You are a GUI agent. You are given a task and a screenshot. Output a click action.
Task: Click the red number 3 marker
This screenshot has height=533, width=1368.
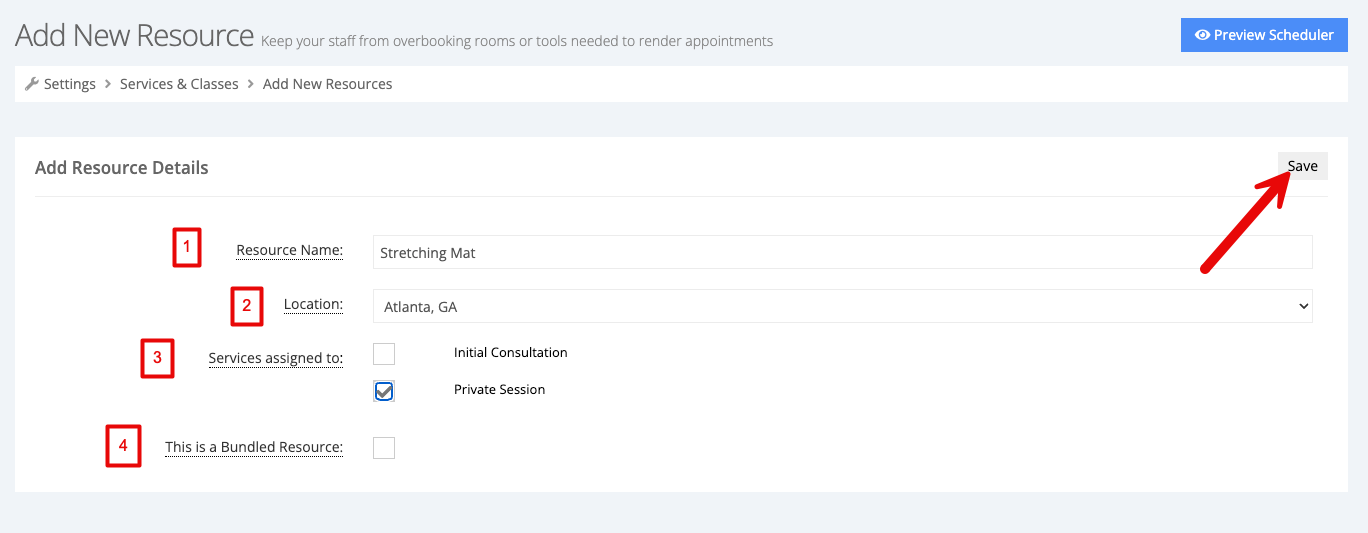coord(157,358)
